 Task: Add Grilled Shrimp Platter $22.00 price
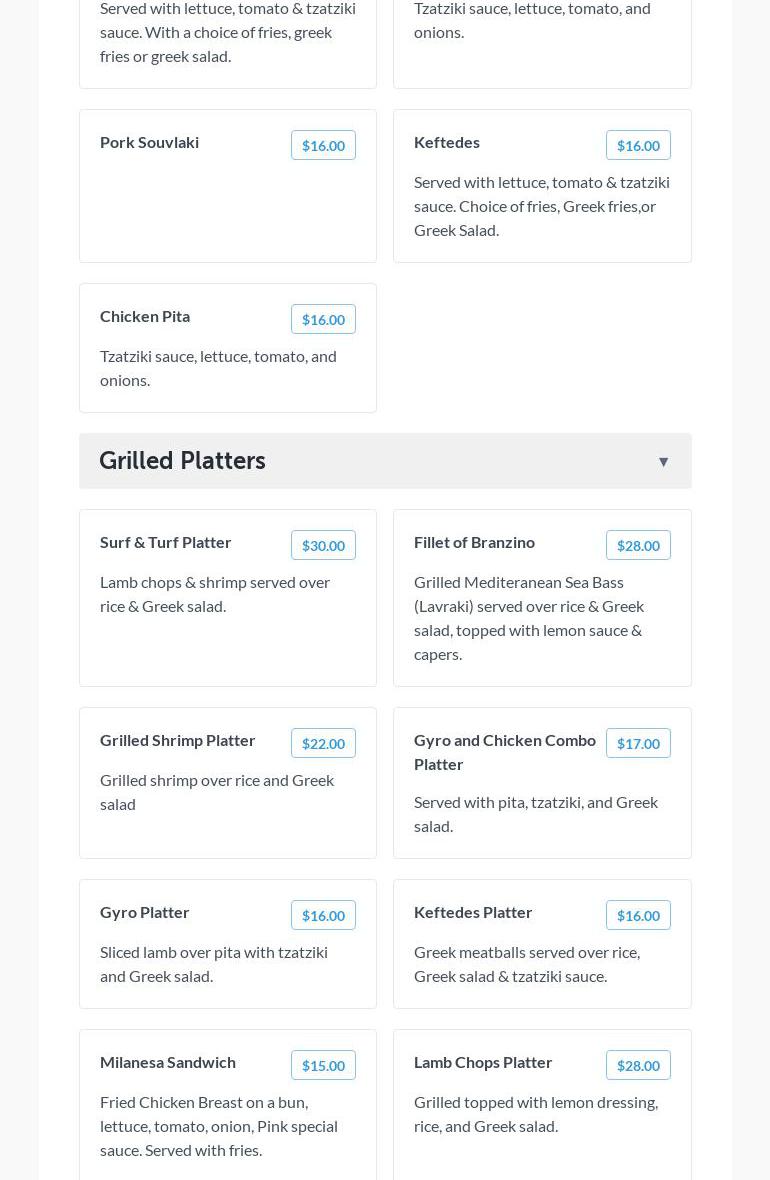[x=323, y=744]
